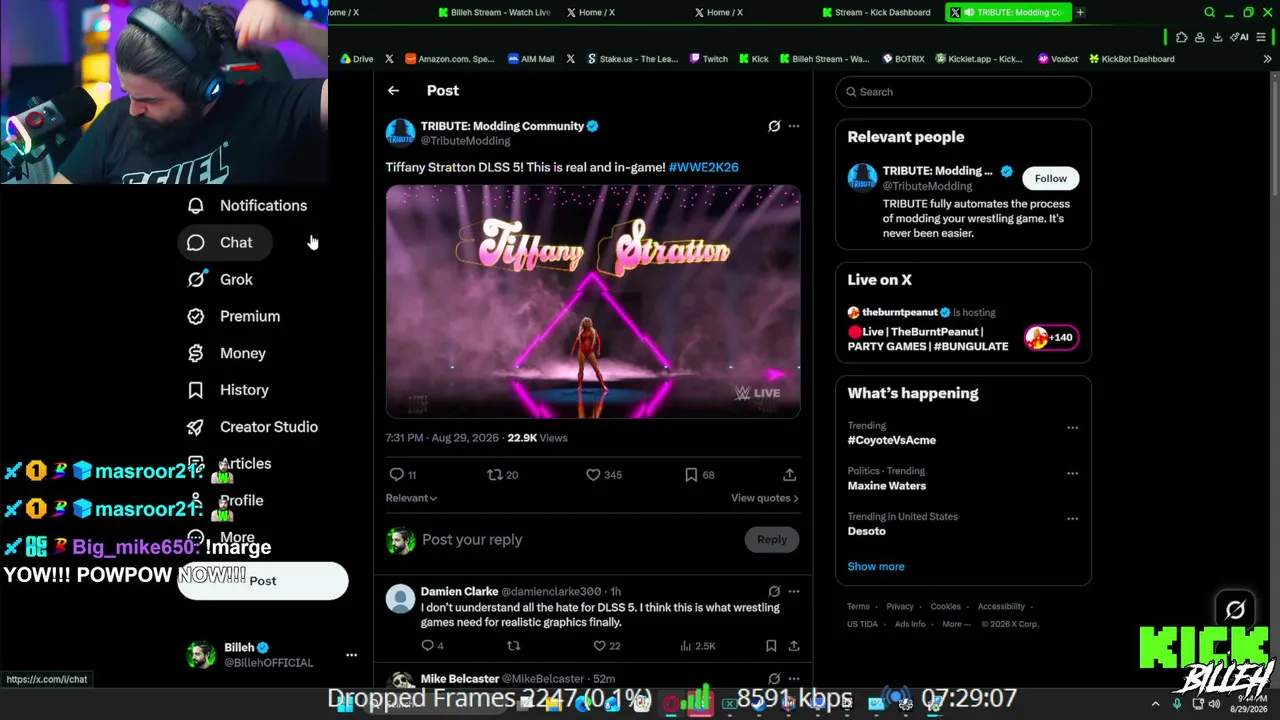This screenshot has height=720, width=1280.
Task: Bookmark Damien Clarke's comment
Action: [x=771, y=646]
